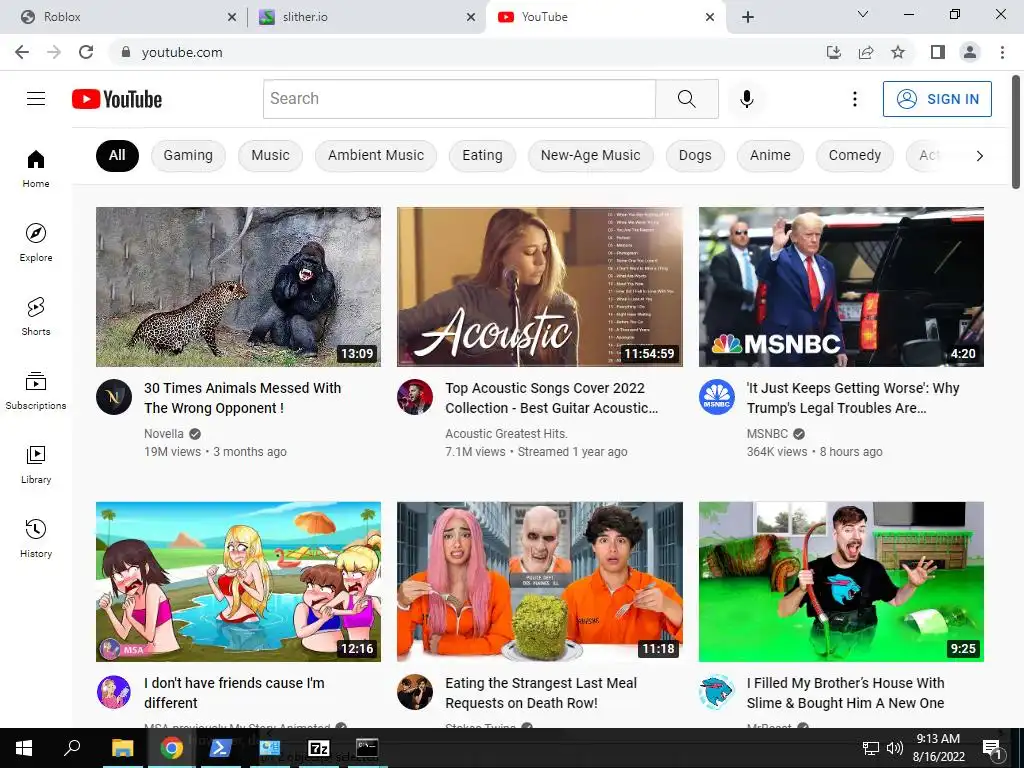
Task: Select the Anime filter chip
Action: 770,155
